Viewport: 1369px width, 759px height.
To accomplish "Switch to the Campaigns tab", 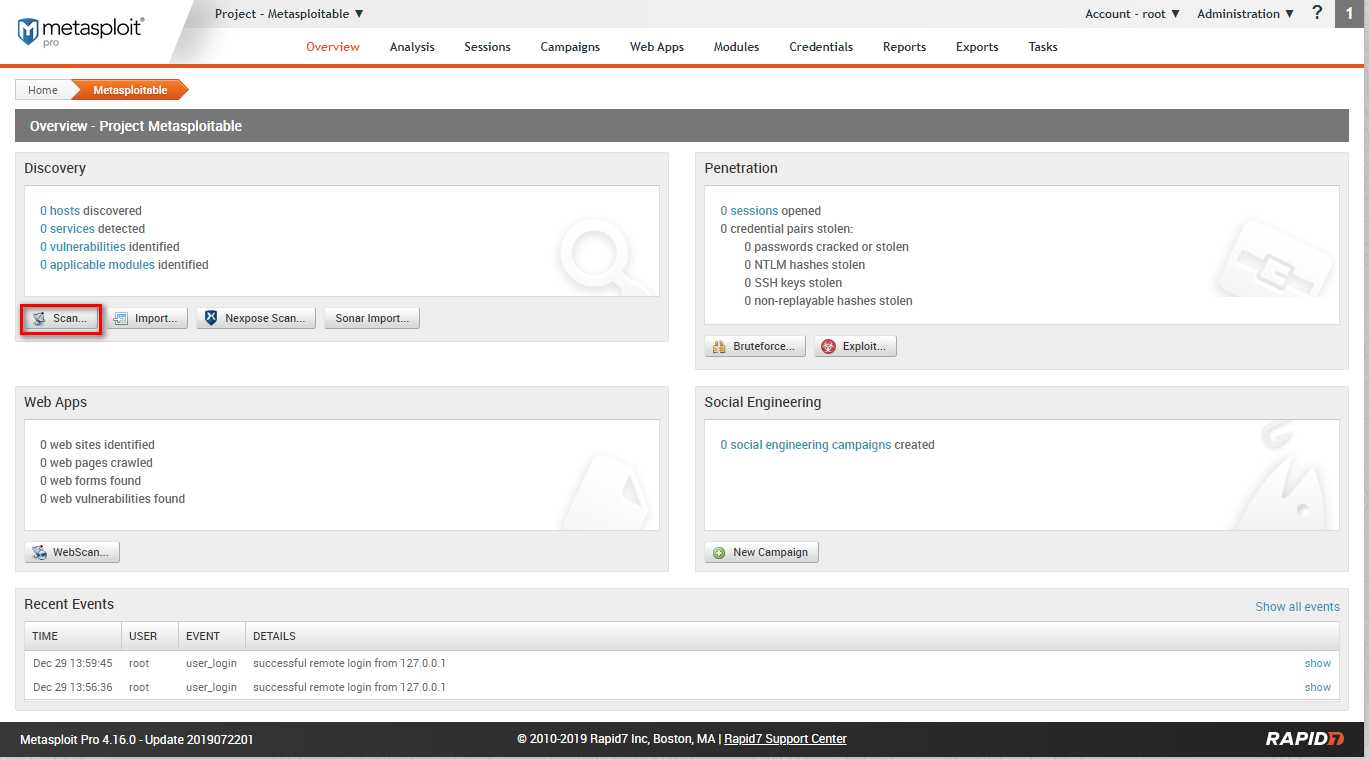I will pyautogui.click(x=570, y=47).
